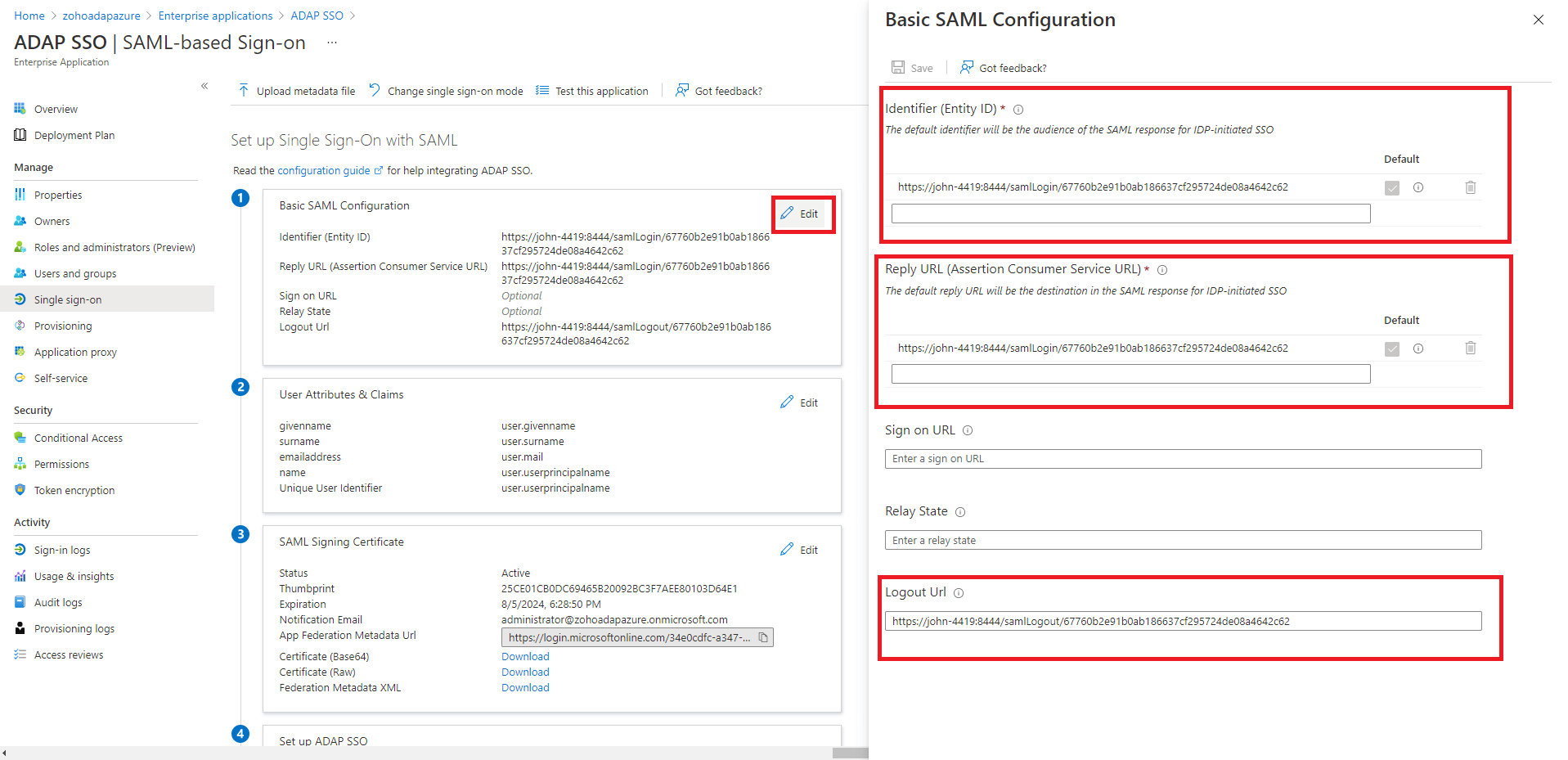
Task: Click the info icon beside Relay State
Action: 960,512
